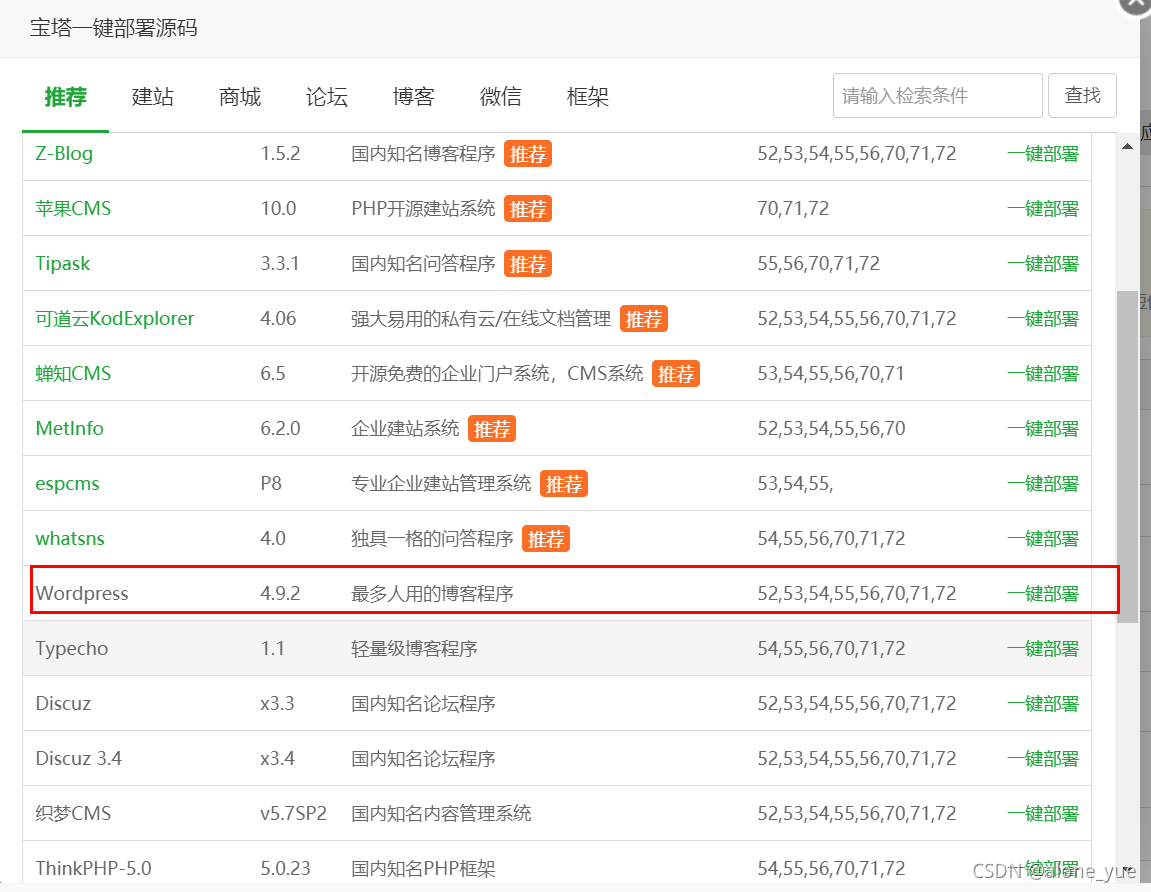
Task: Open the 建站 tab
Action: tap(153, 96)
